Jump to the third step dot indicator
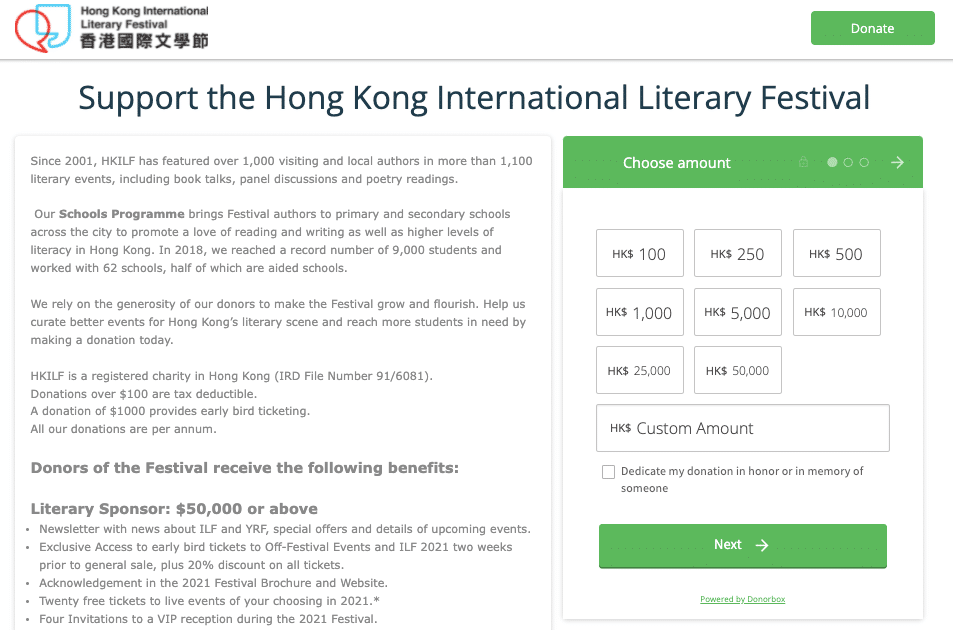 tap(864, 162)
